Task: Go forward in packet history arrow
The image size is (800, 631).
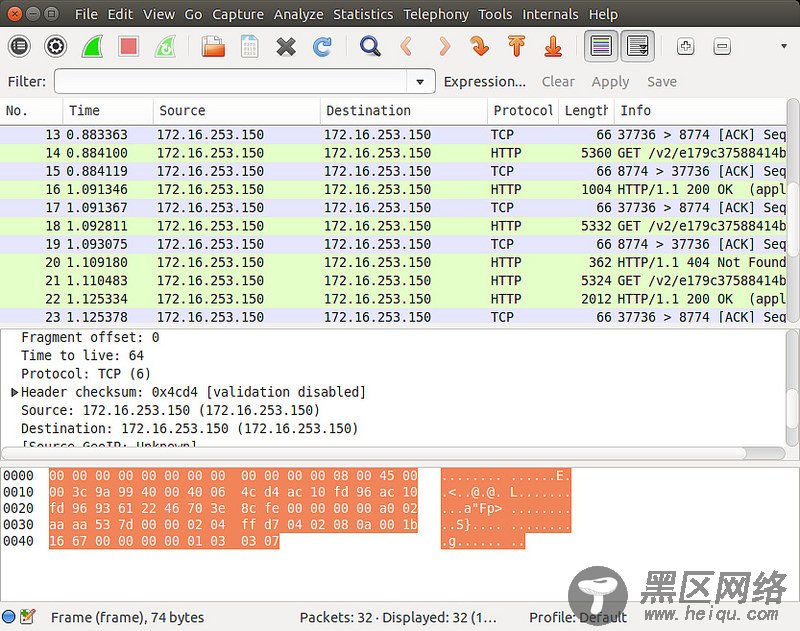Action: (x=444, y=46)
